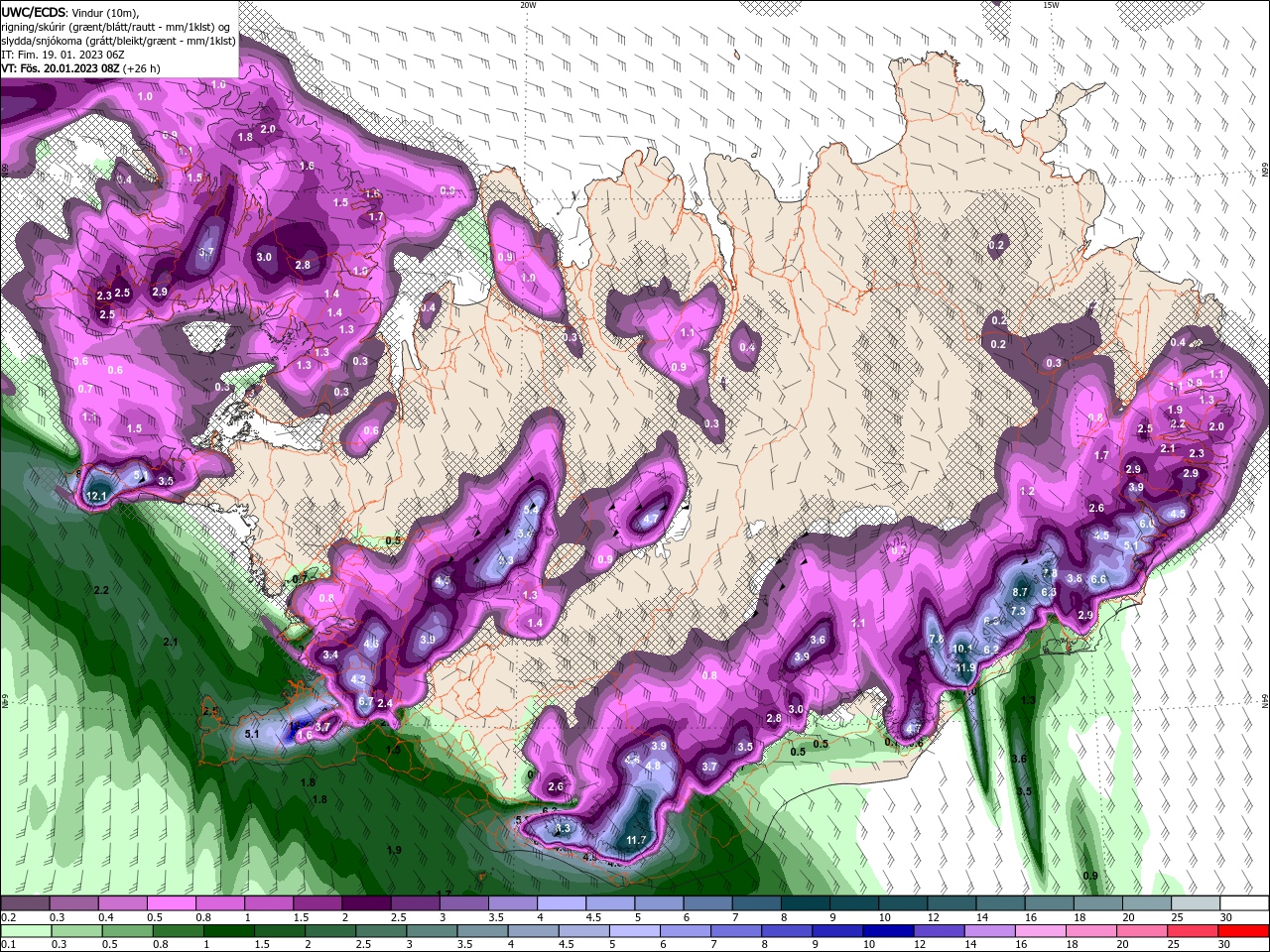Click the 20W longitude label

(528, 5)
